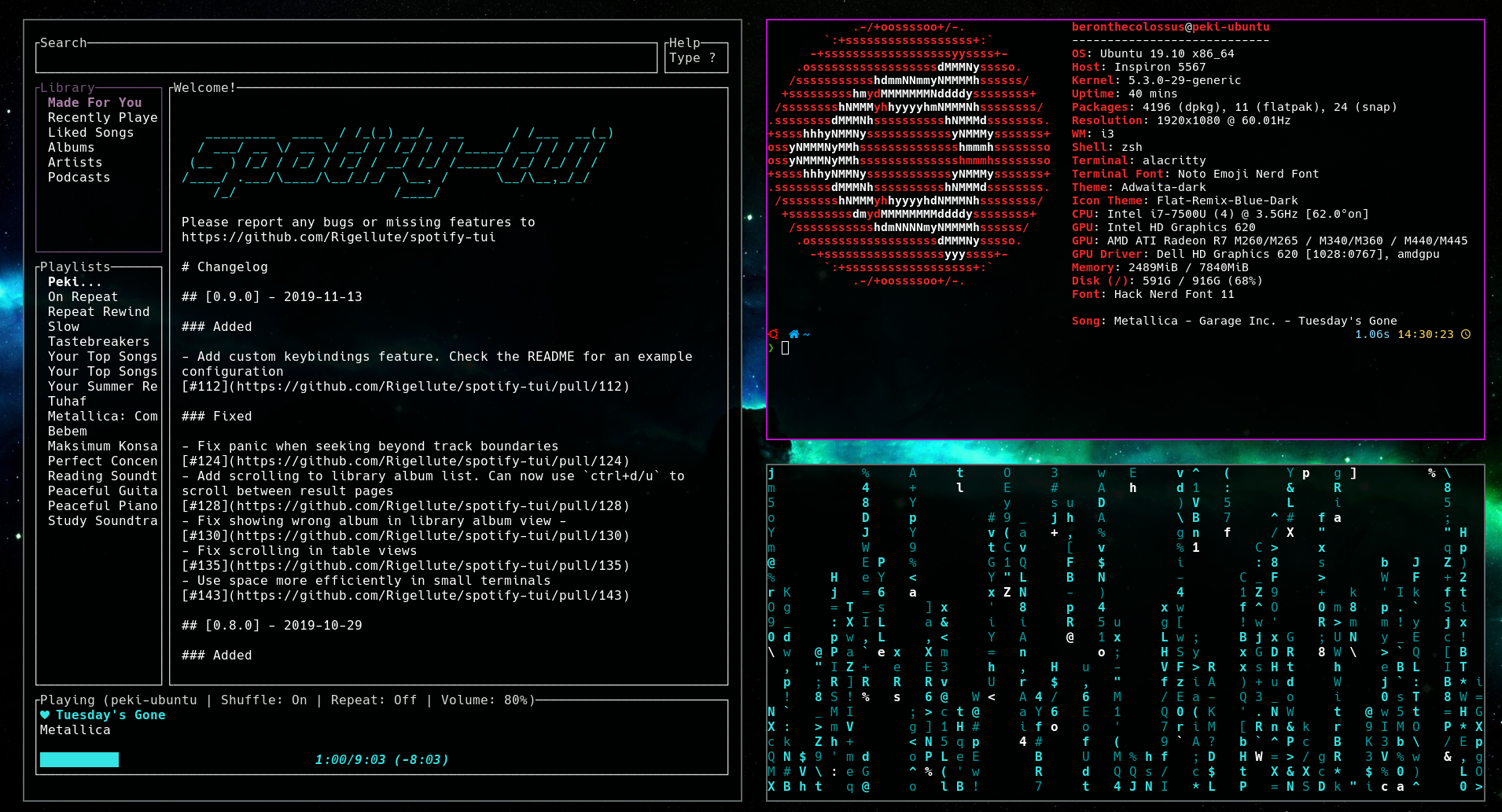This screenshot has height=812, width=1502.
Task: Open Liked Songs in Library
Action: (91, 133)
